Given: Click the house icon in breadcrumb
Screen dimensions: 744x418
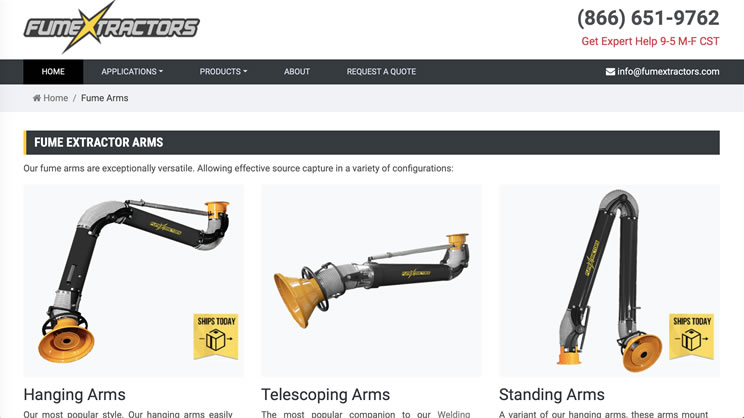Looking at the screenshot, I should pyautogui.click(x=37, y=98).
